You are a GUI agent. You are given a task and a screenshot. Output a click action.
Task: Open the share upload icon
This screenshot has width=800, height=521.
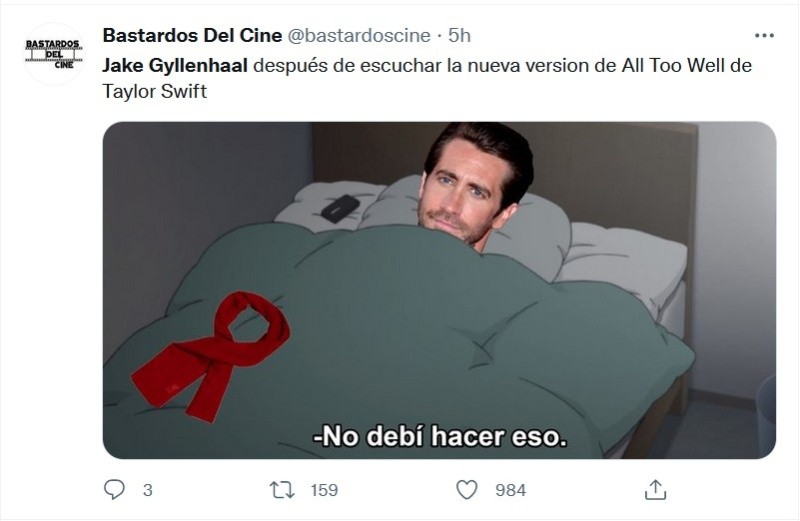click(x=655, y=490)
